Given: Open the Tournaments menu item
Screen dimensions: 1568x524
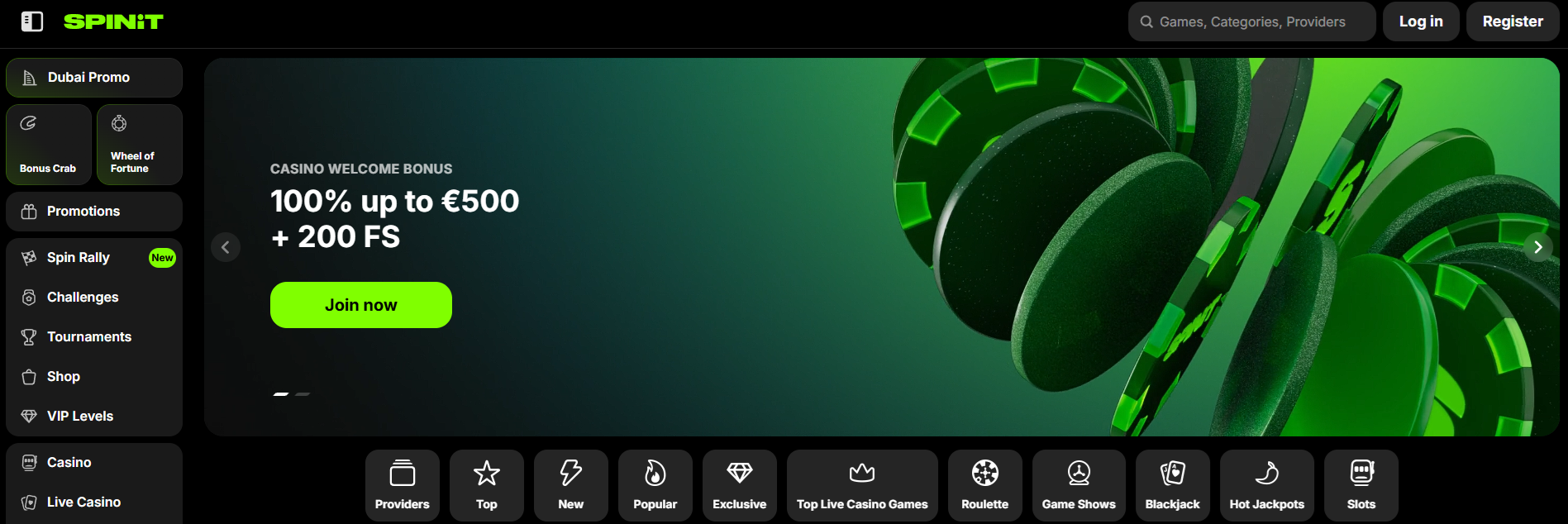Looking at the screenshot, I should point(94,337).
